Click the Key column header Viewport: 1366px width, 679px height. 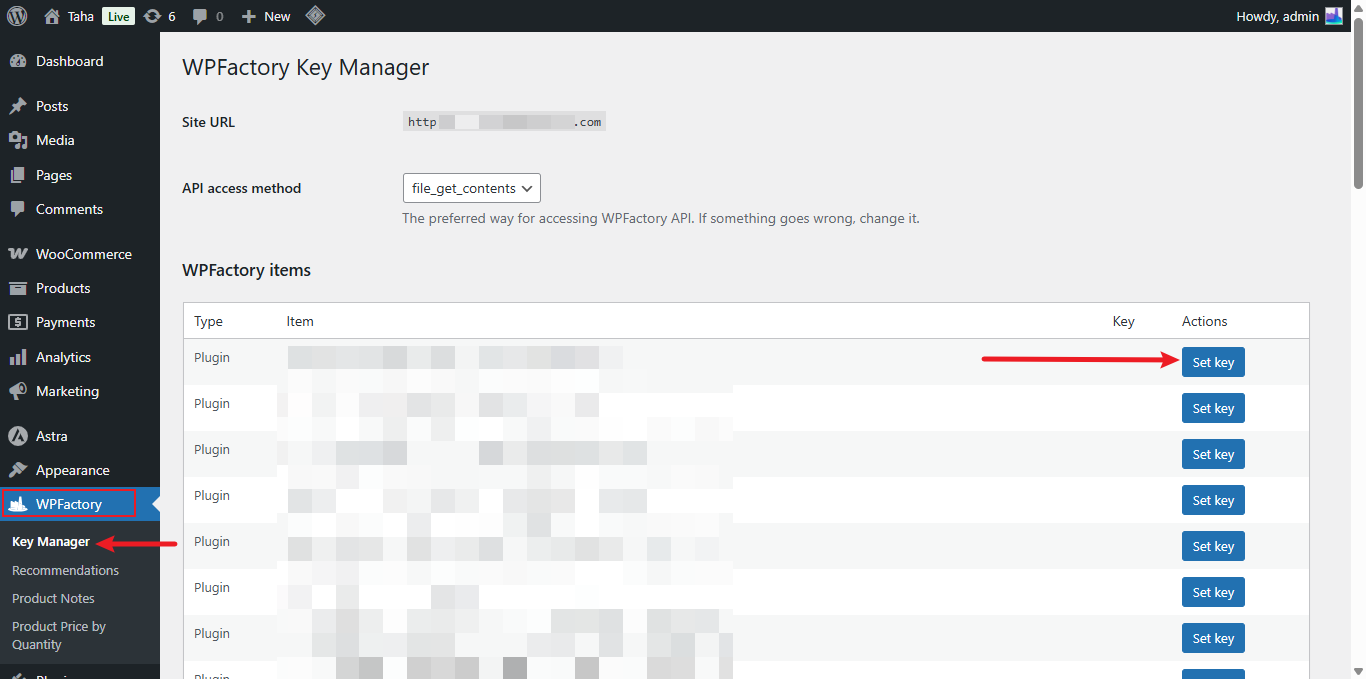[1123, 321]
